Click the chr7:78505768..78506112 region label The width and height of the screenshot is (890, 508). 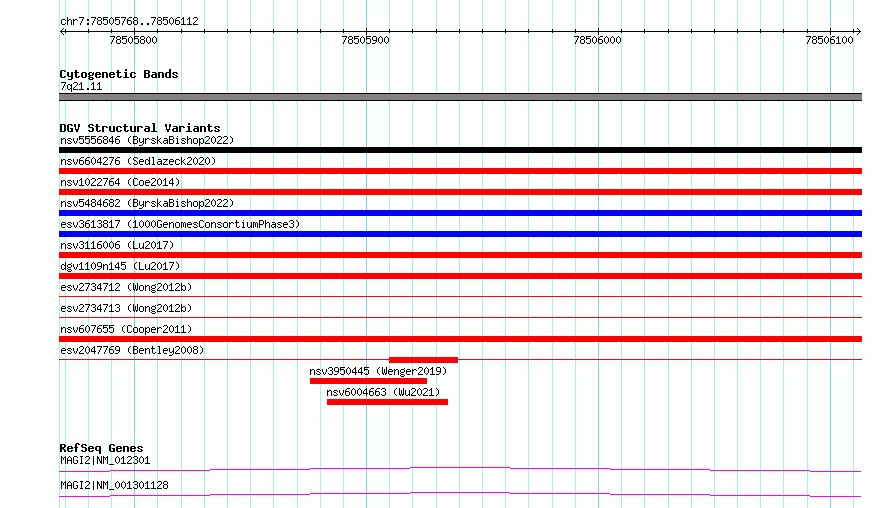(x=129, y=21)
